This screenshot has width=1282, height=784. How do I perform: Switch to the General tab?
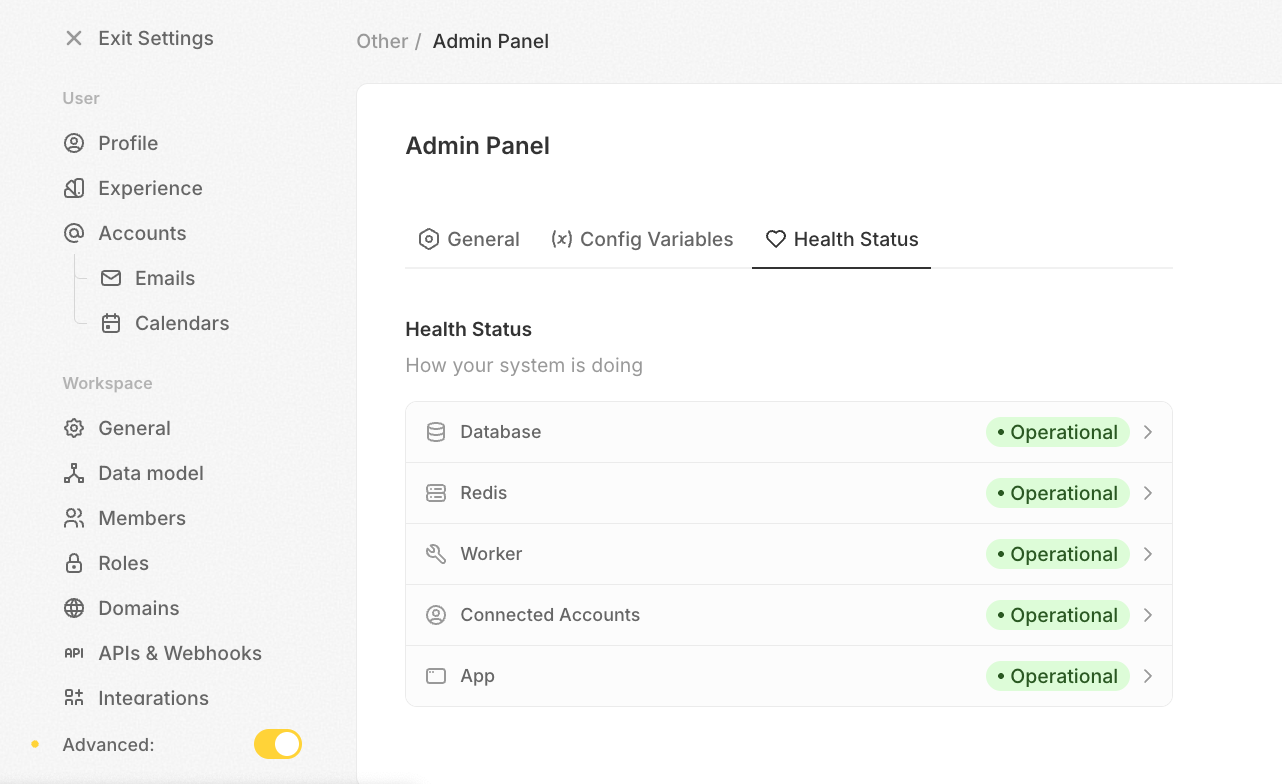(469, 239)
